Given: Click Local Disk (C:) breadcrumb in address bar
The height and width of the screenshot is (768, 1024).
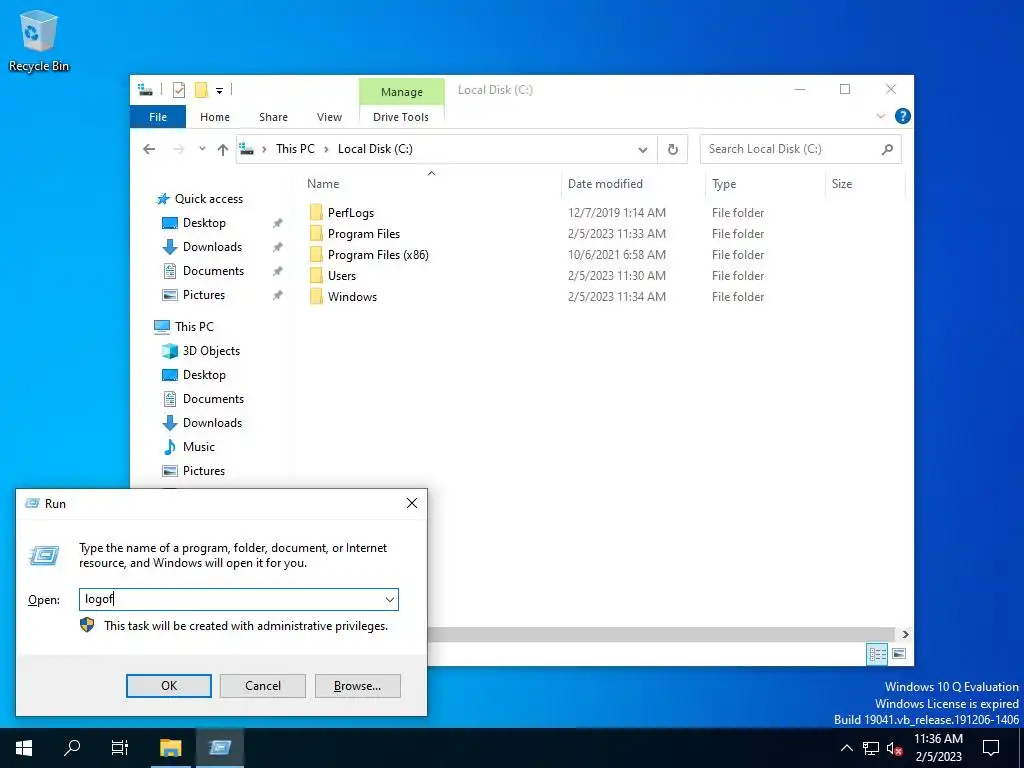Looking at the screenshot, I should (x=375, y=149).
